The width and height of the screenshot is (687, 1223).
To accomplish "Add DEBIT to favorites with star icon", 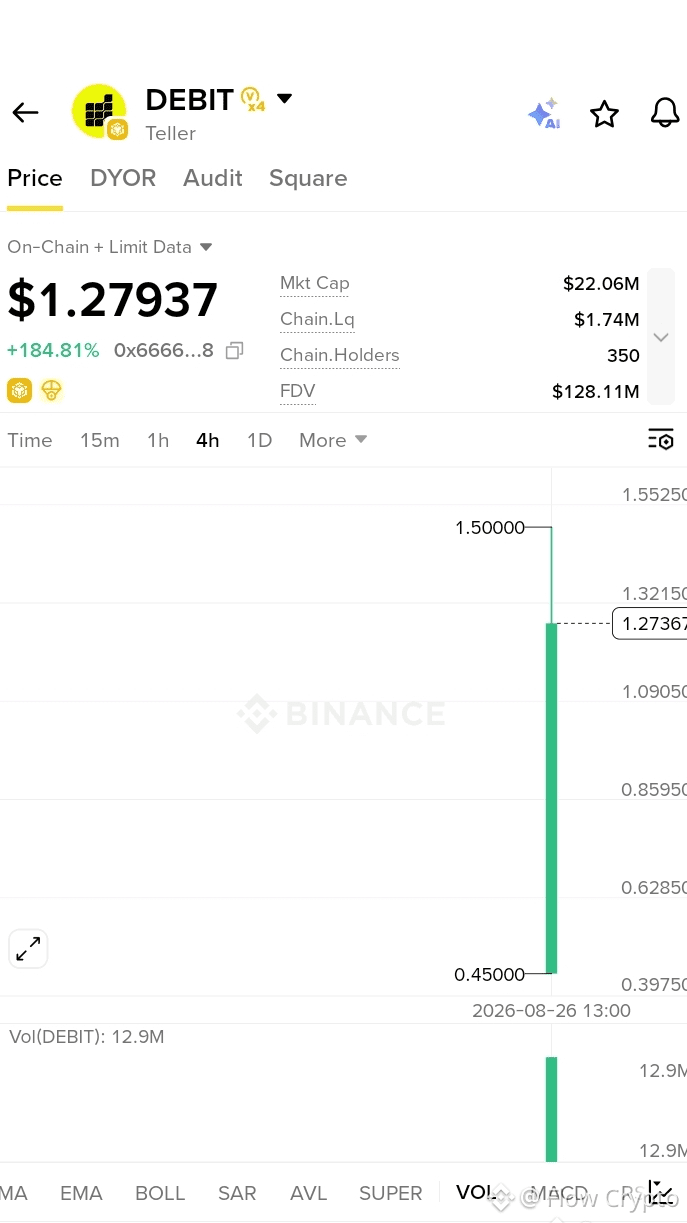I will point(604,114).
